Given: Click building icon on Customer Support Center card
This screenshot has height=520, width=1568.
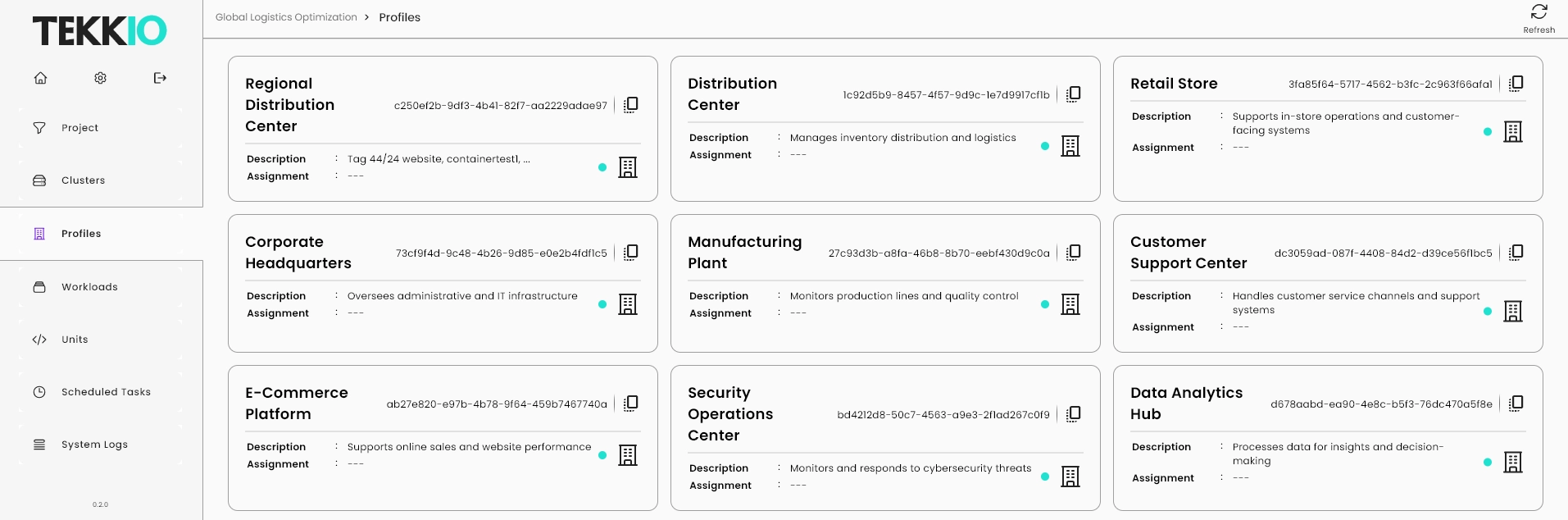Looking at the screenshot, I should tap(1513, 311).
